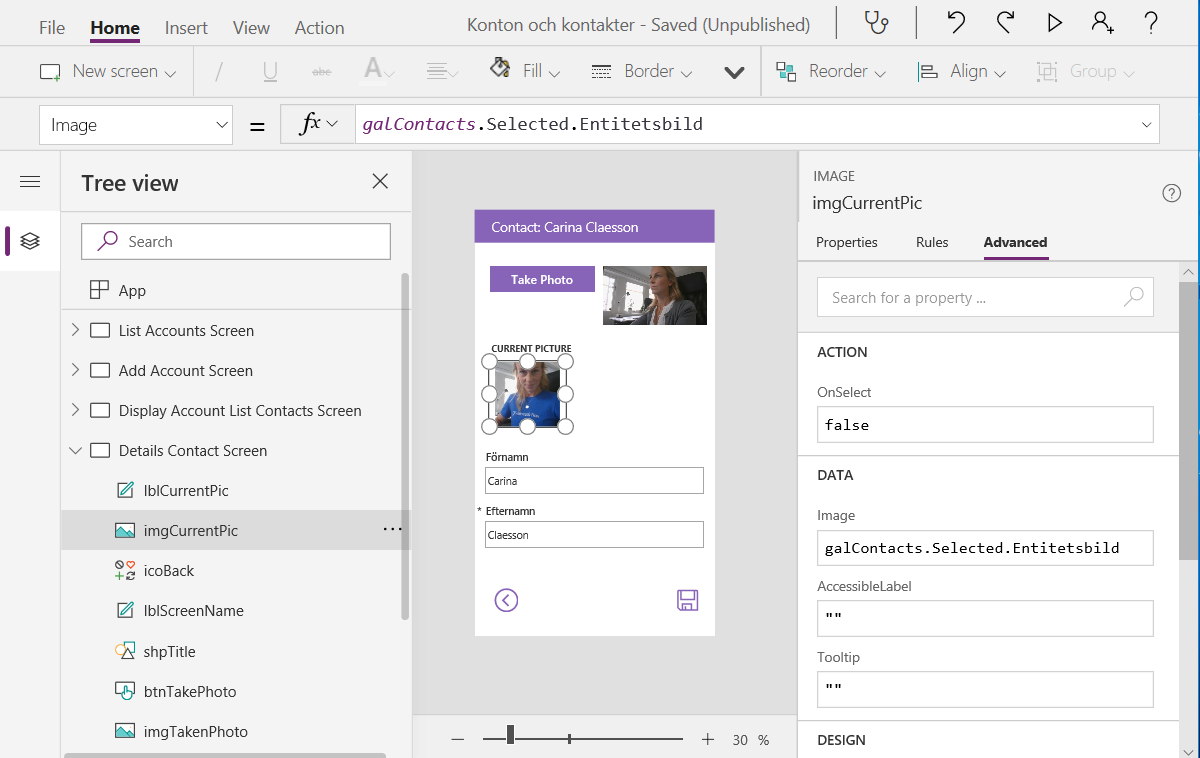
Task: Click the Redo icon
Action: click(1005, 21)
